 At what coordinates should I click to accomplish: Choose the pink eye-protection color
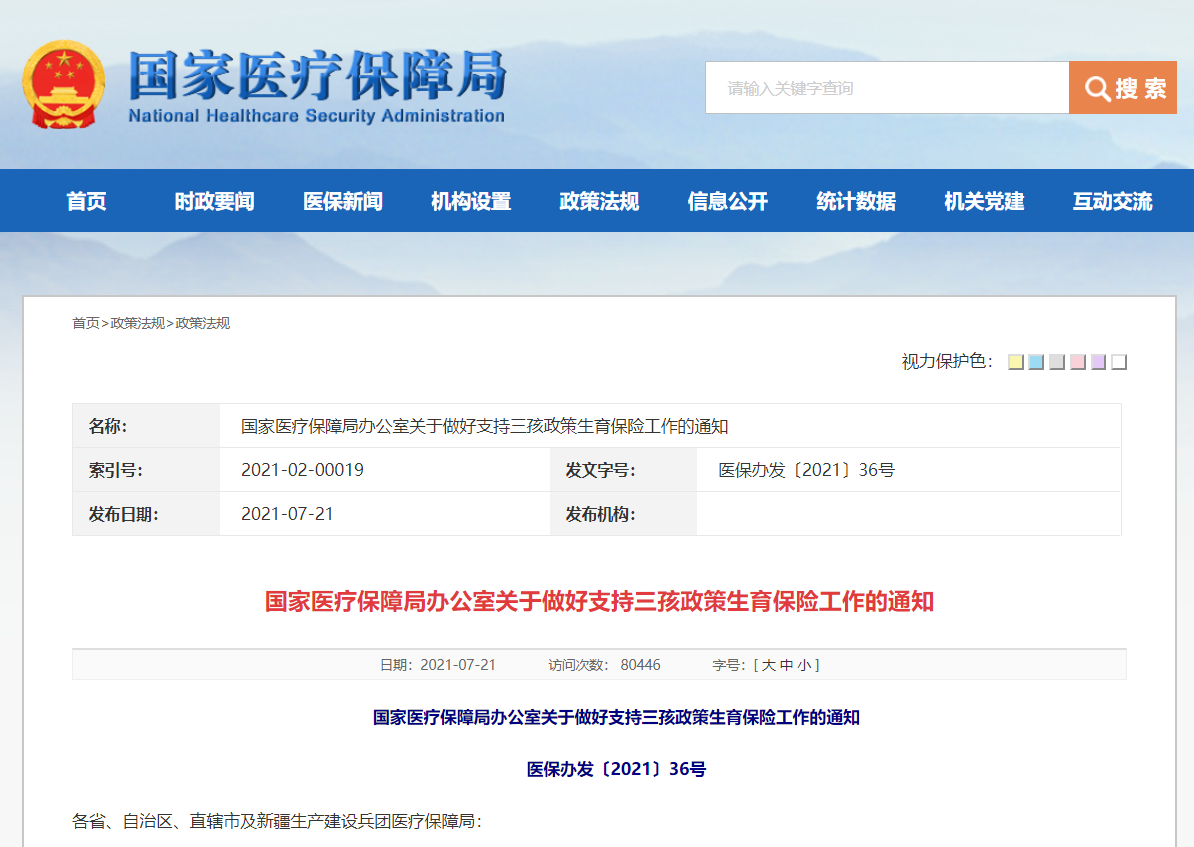point(1077,362)
